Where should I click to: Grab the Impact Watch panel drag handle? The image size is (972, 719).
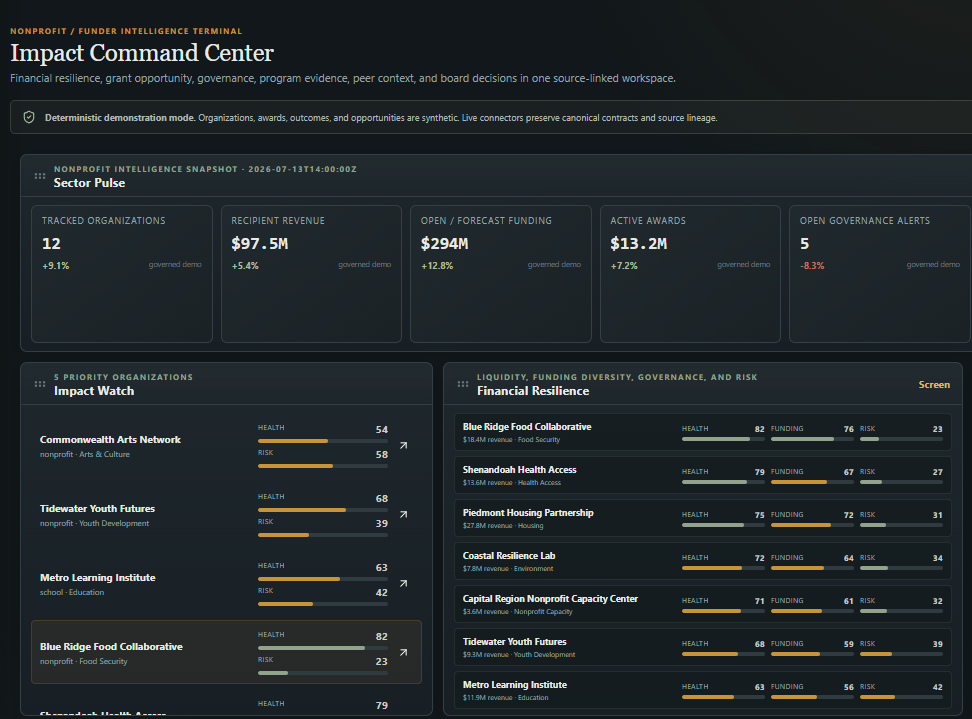coord(40,384)
